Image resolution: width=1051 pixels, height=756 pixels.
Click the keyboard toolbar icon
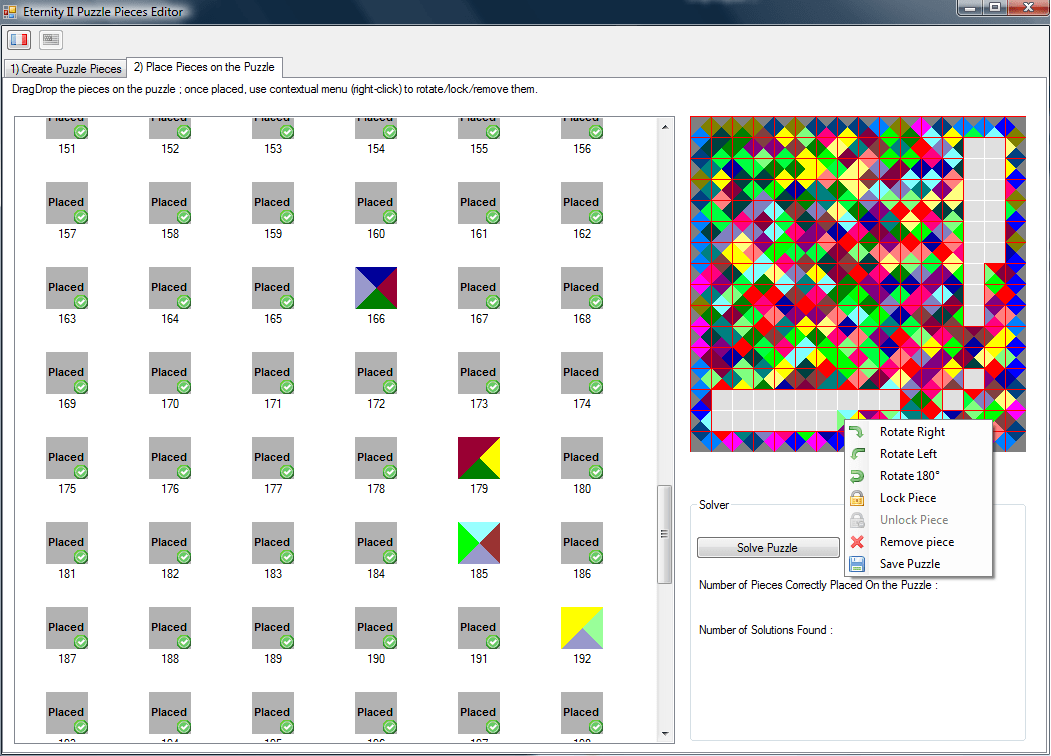51,40
